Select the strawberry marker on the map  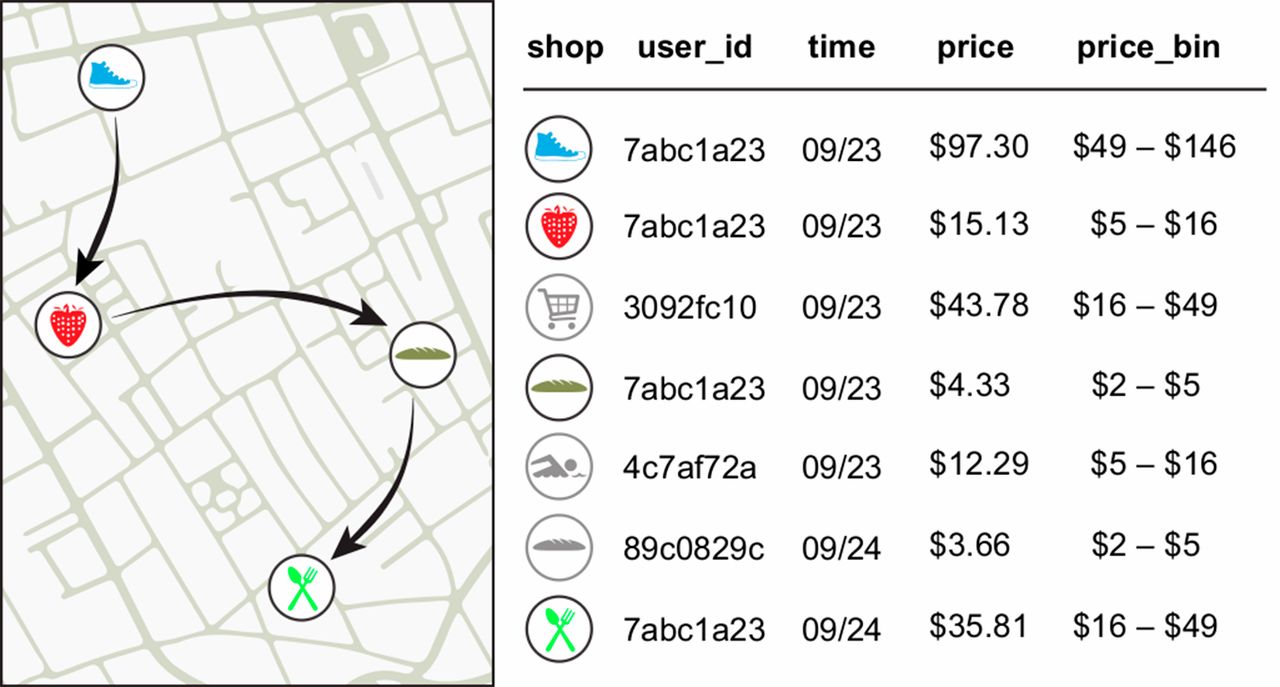(68, 324)
